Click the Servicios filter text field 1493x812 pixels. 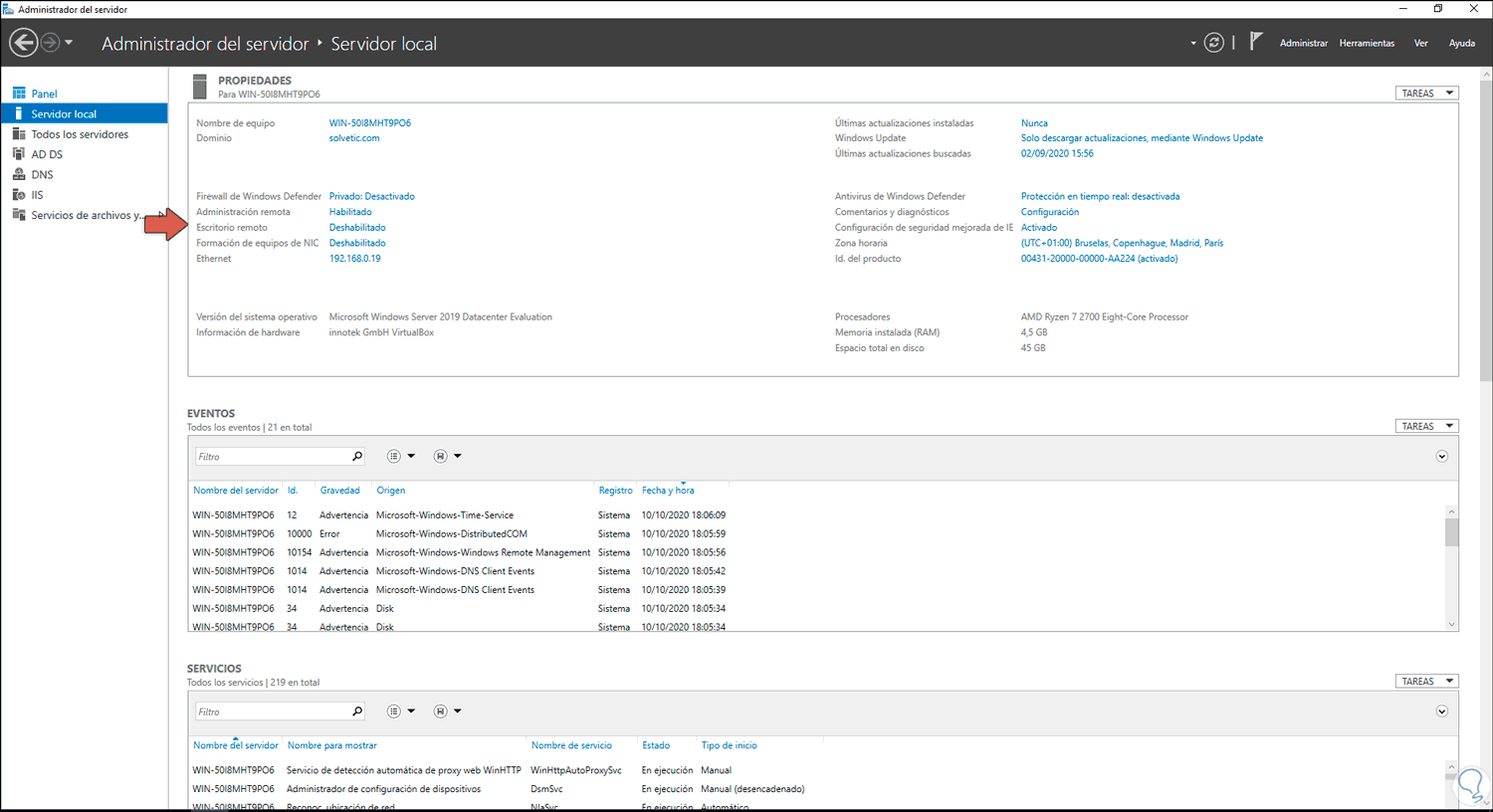pyautogui.click(x=272, y=711)
